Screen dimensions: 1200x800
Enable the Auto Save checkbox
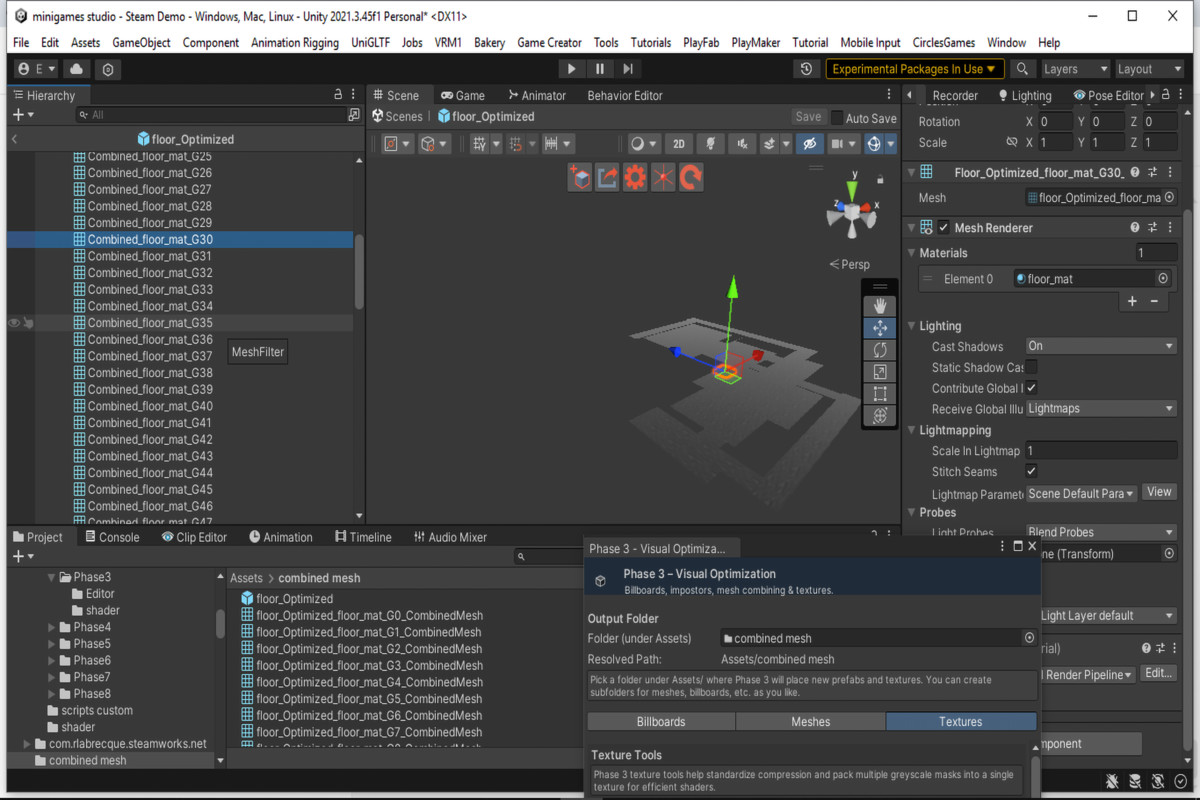837,118
